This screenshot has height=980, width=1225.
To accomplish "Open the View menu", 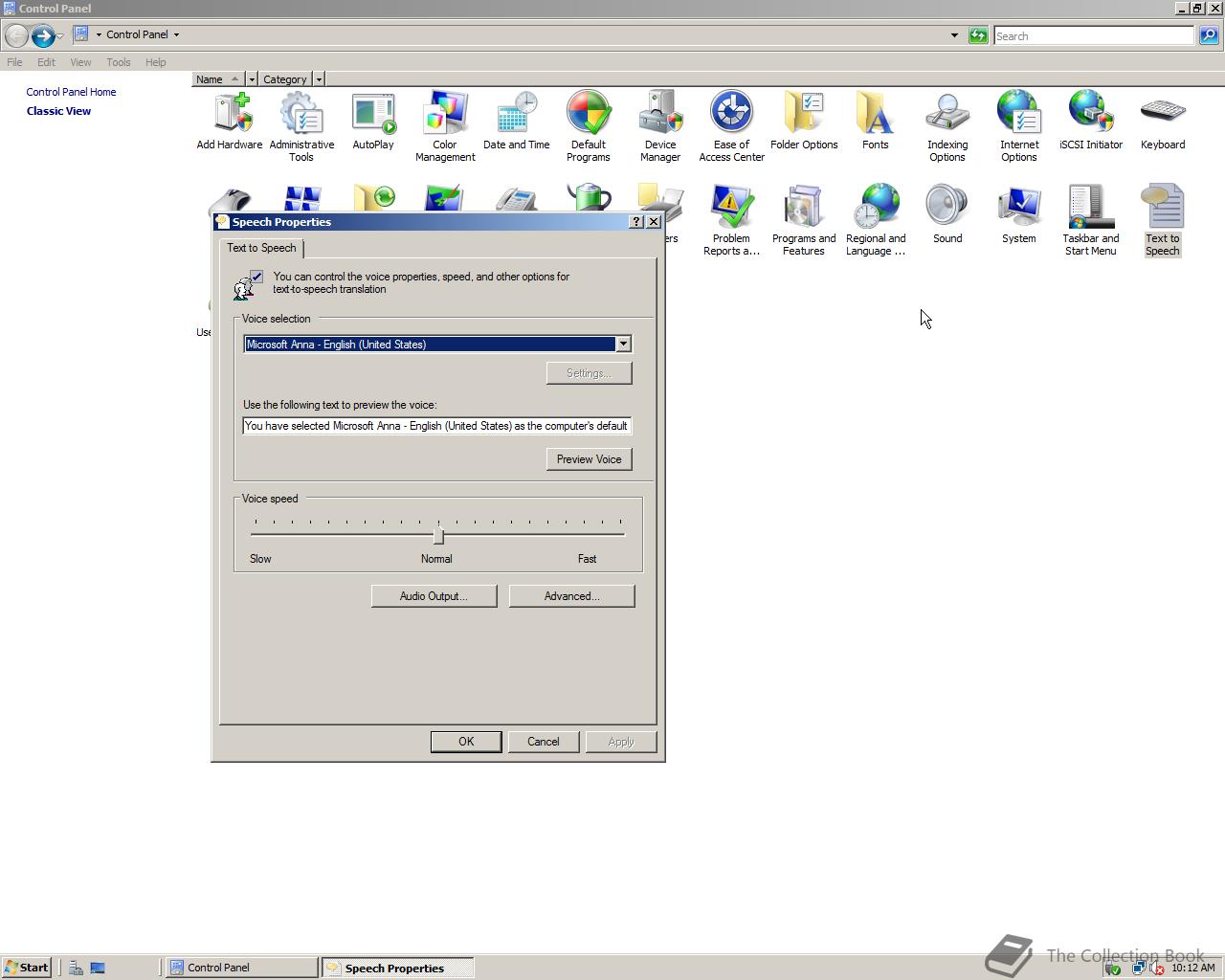I will pos(80,62).
